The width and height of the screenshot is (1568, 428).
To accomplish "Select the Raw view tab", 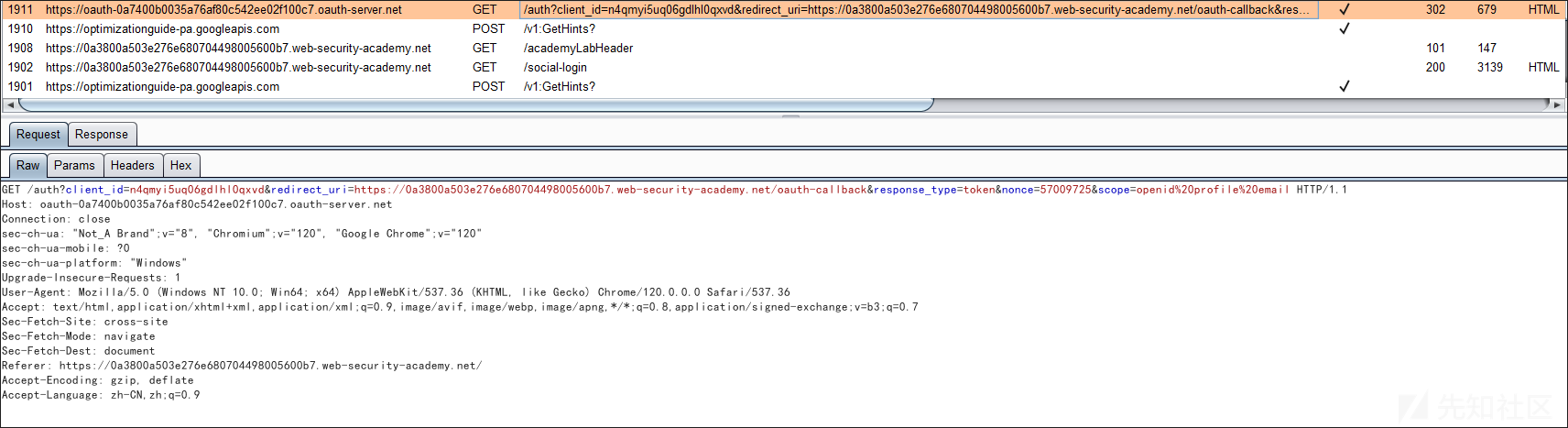I will (x=28, y=165).
